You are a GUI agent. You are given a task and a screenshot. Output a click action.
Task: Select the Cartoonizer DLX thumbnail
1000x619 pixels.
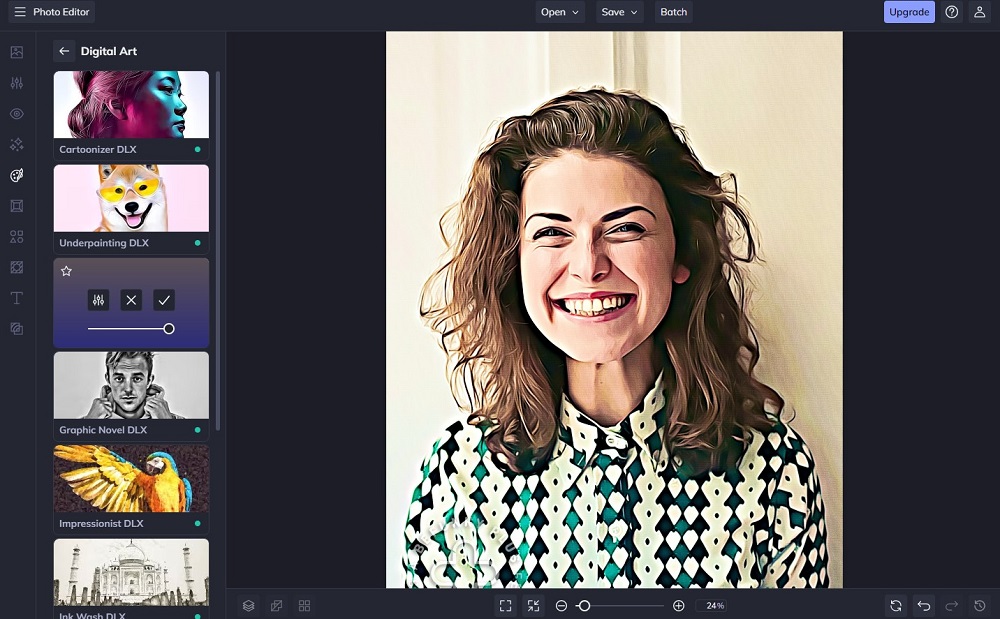click(x=131, y=105)
